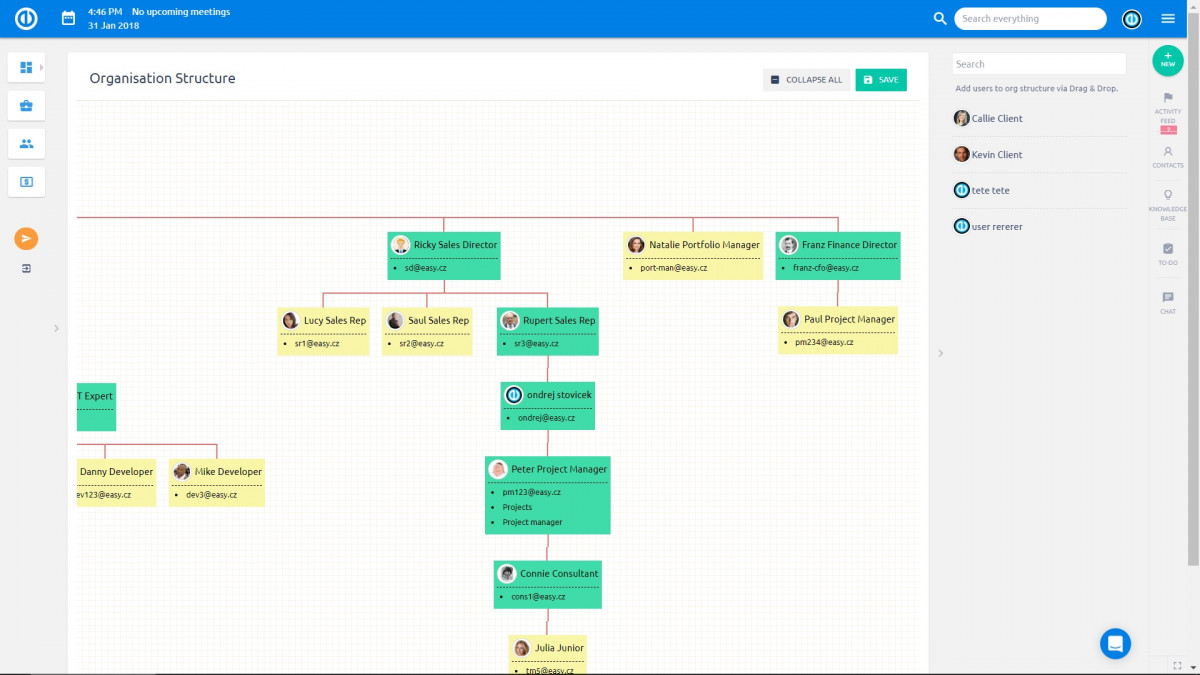Open the chat bubble at bottom right
This screenshot has height=675, width=1200.
coord(1115,643)
